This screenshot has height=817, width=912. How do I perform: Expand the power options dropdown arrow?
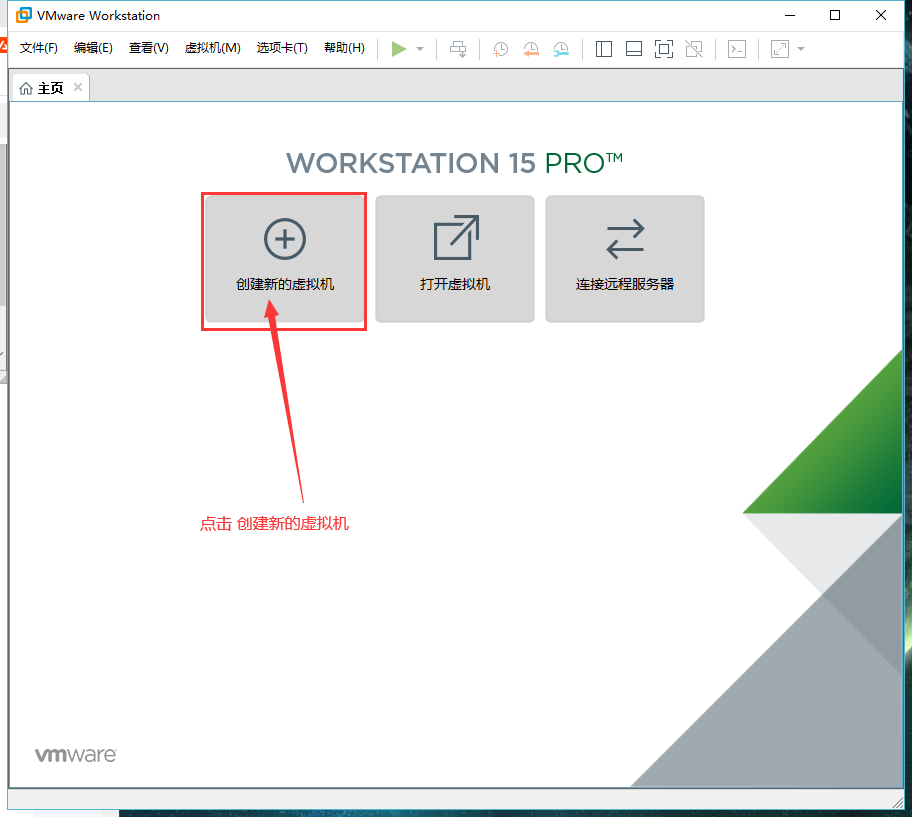(x=420, y=49)
